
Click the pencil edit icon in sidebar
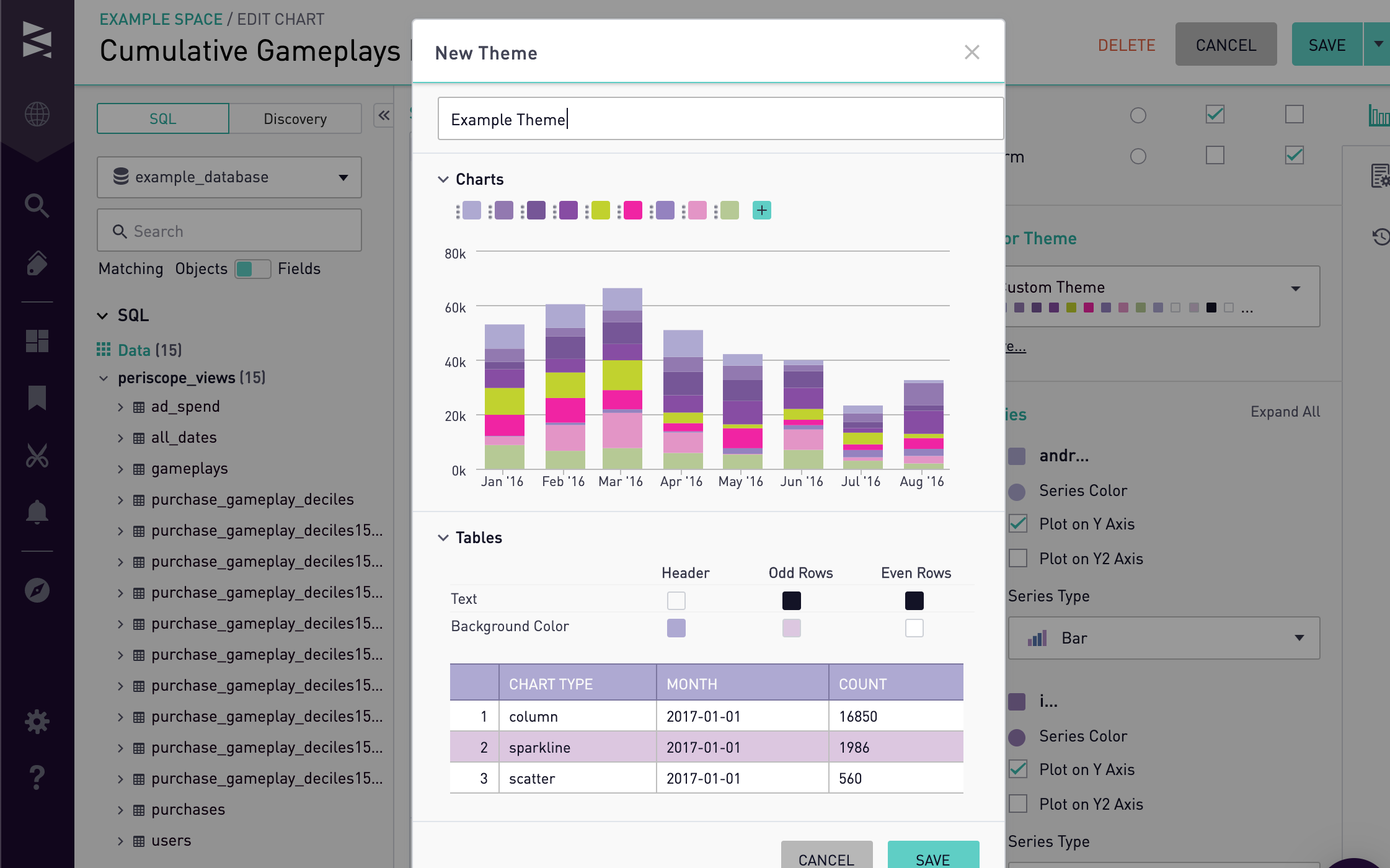[37, 263]
